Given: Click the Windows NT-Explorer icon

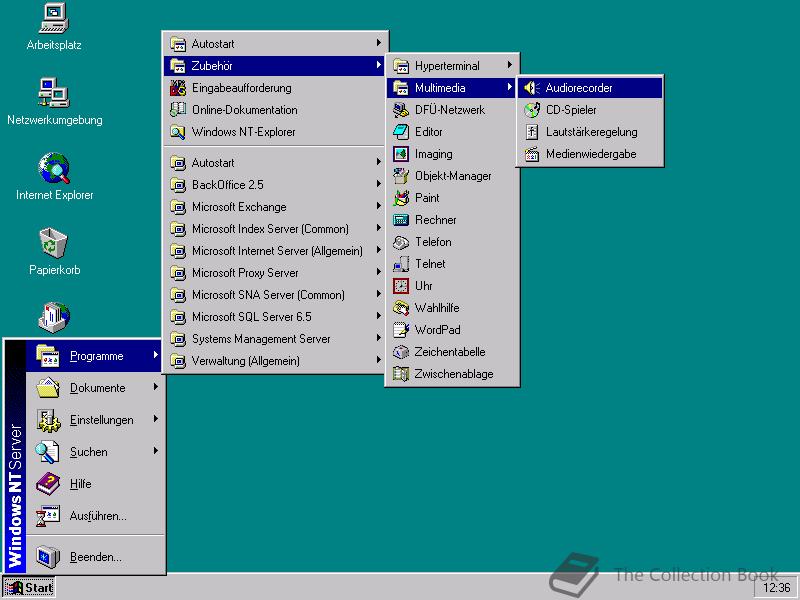Looking at the screenshot, I should (178, 132).
